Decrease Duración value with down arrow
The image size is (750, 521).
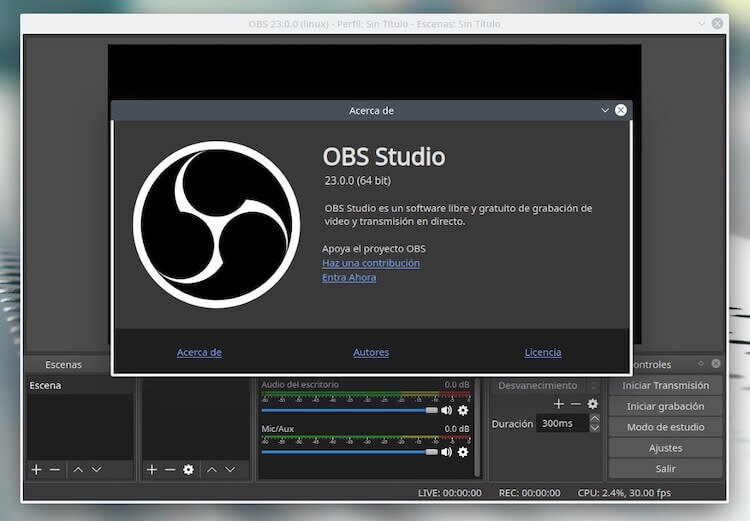click(595, 428)
